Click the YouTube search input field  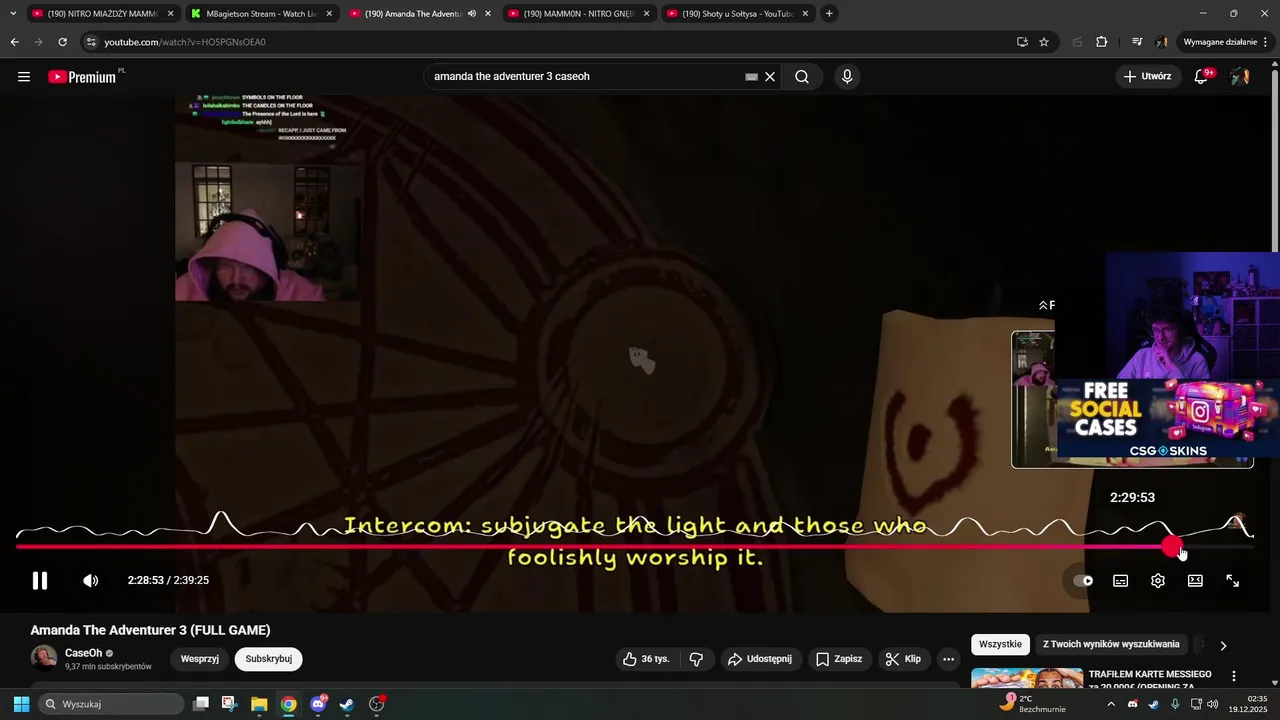click(x=585, y=77)
